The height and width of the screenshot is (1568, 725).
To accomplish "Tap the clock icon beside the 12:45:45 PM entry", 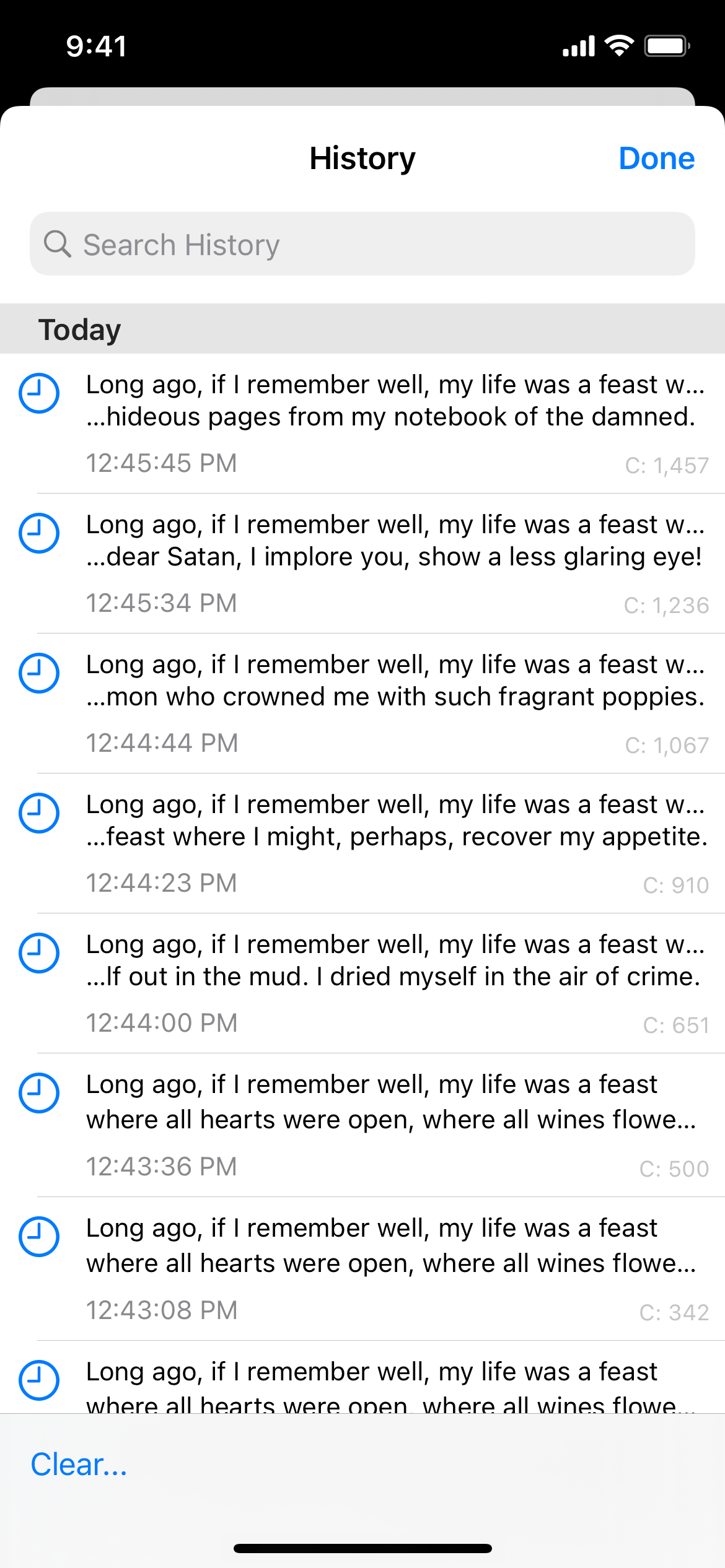I will point(39,393).
